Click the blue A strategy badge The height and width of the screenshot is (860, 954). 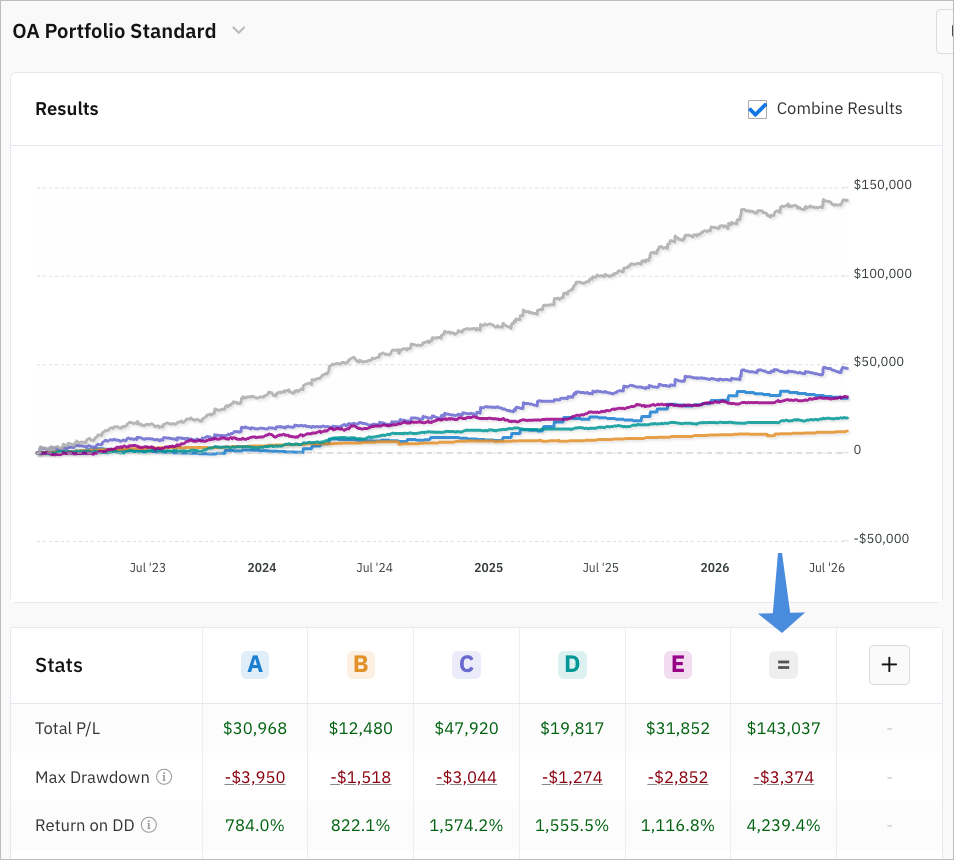(x=255, y=664)
